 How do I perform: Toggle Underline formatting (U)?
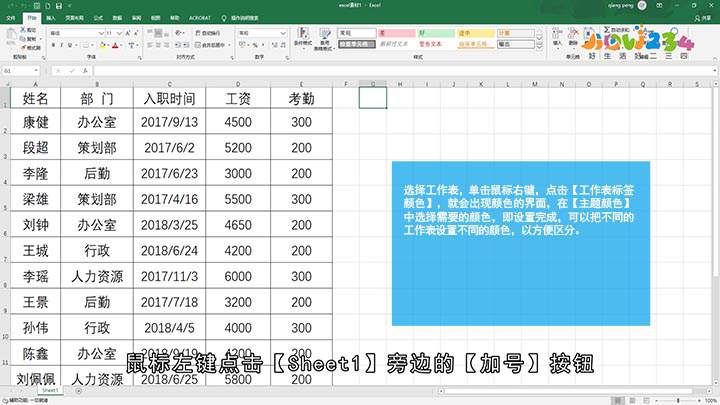pos(70,45)
